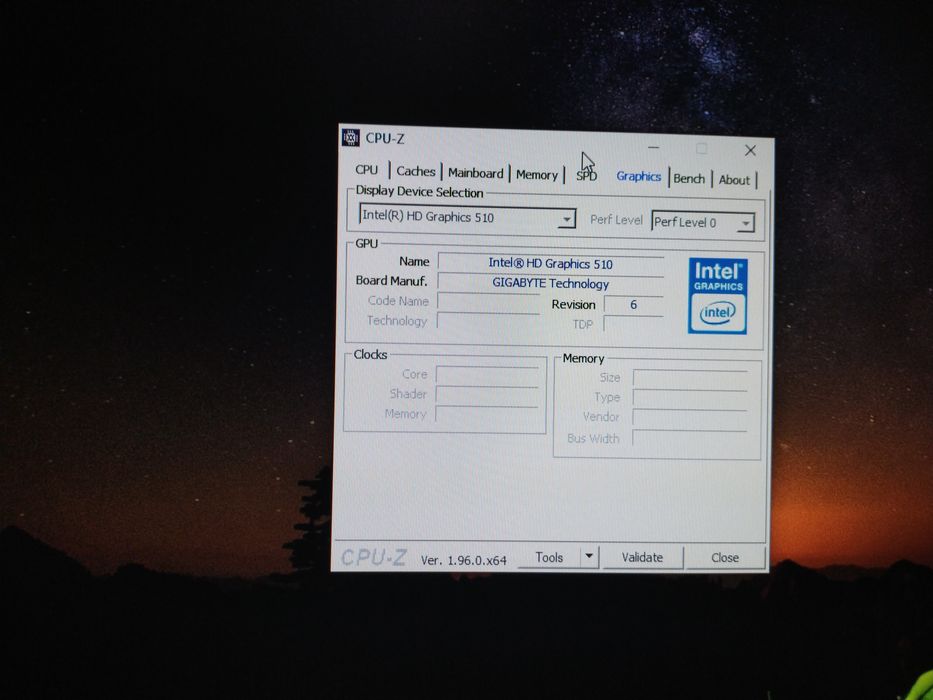Click the Ver. 1.96.0.x64 text

point(464,560)
